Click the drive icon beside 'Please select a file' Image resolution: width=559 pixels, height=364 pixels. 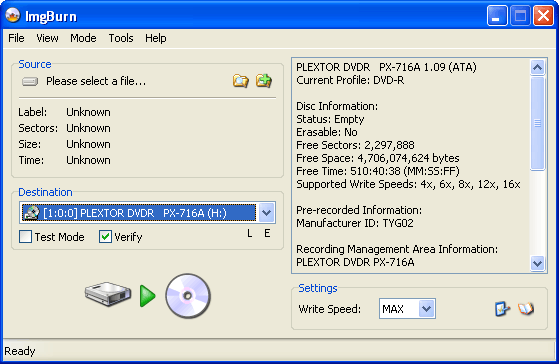30,82
